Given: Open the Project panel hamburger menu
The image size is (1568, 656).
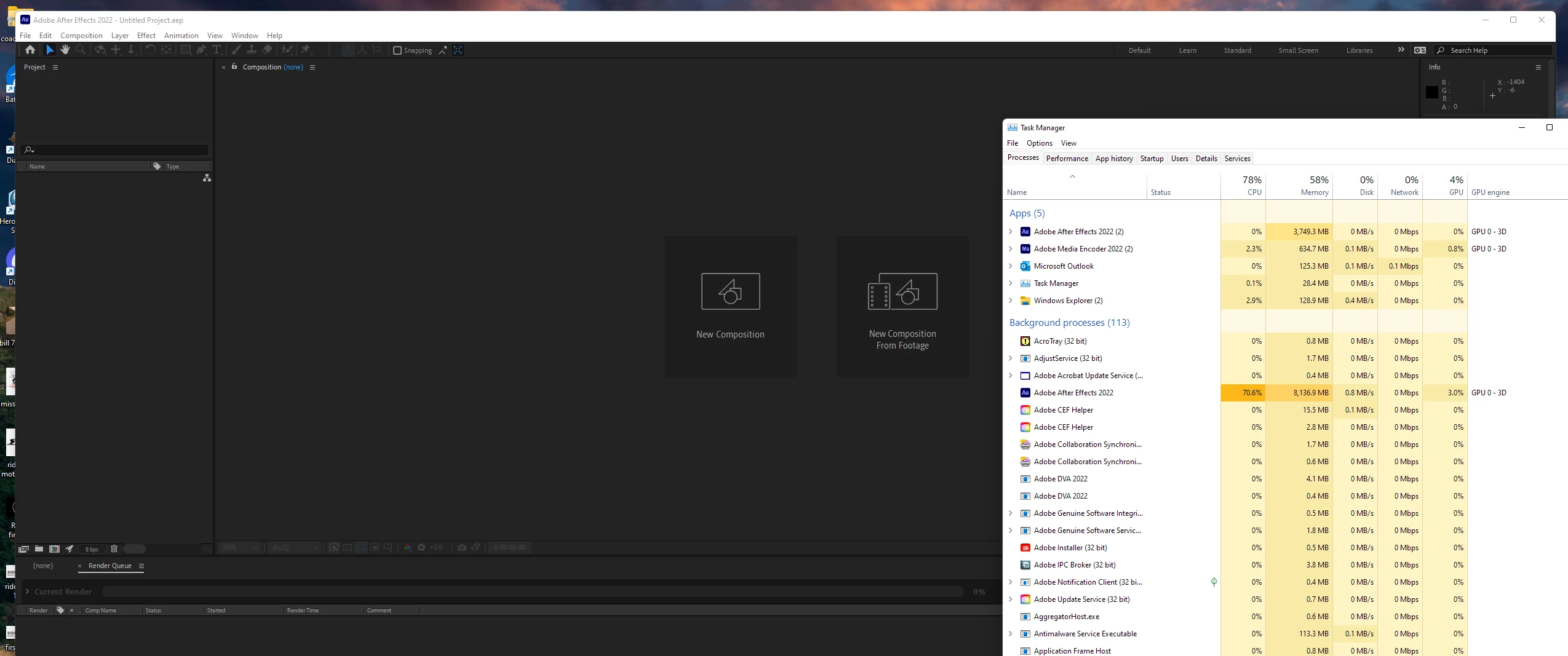Looking at the screenshot, I should point(55,67).
